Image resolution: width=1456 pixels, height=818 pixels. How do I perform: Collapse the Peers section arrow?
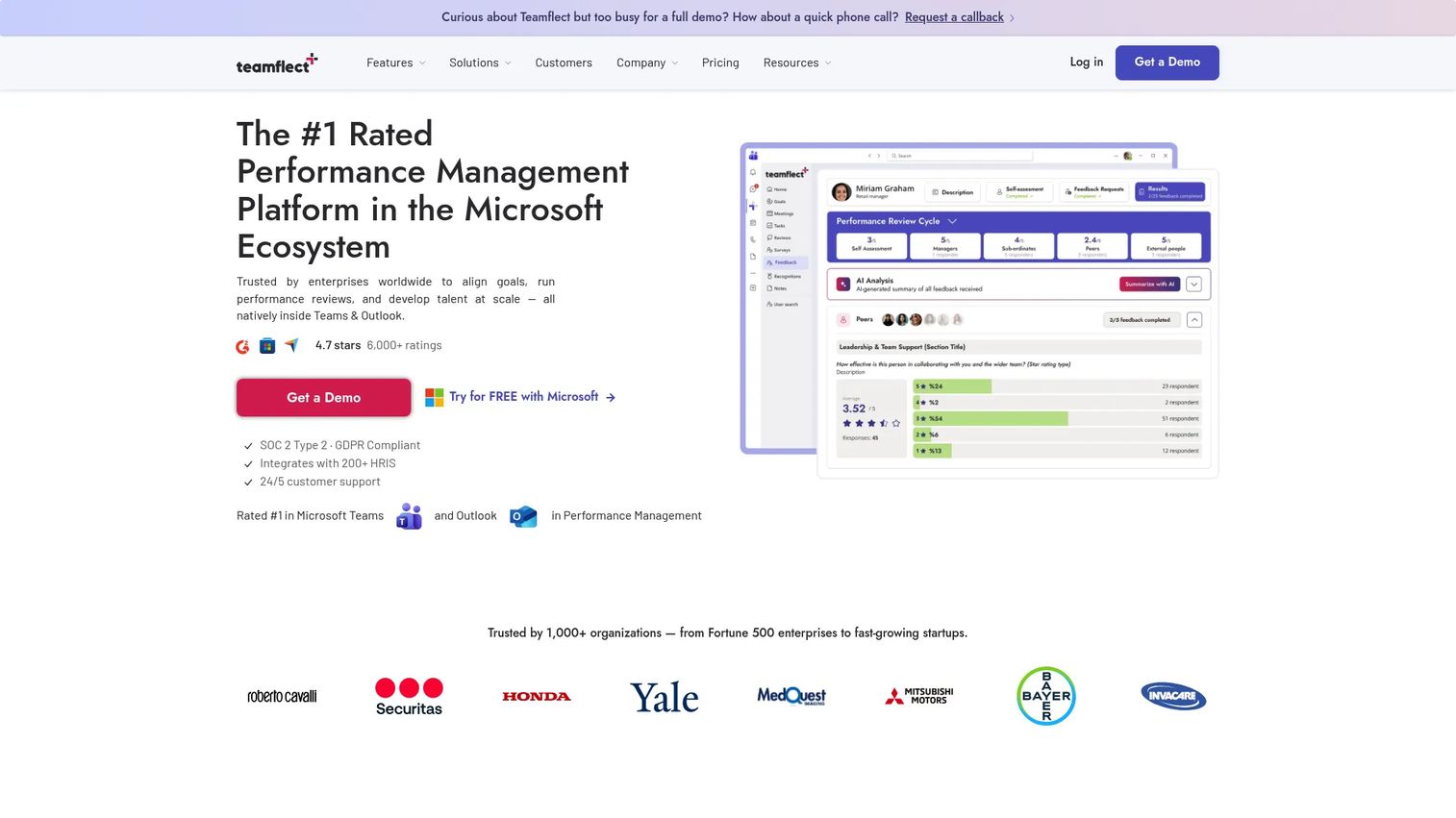[x=1194, y=320]
